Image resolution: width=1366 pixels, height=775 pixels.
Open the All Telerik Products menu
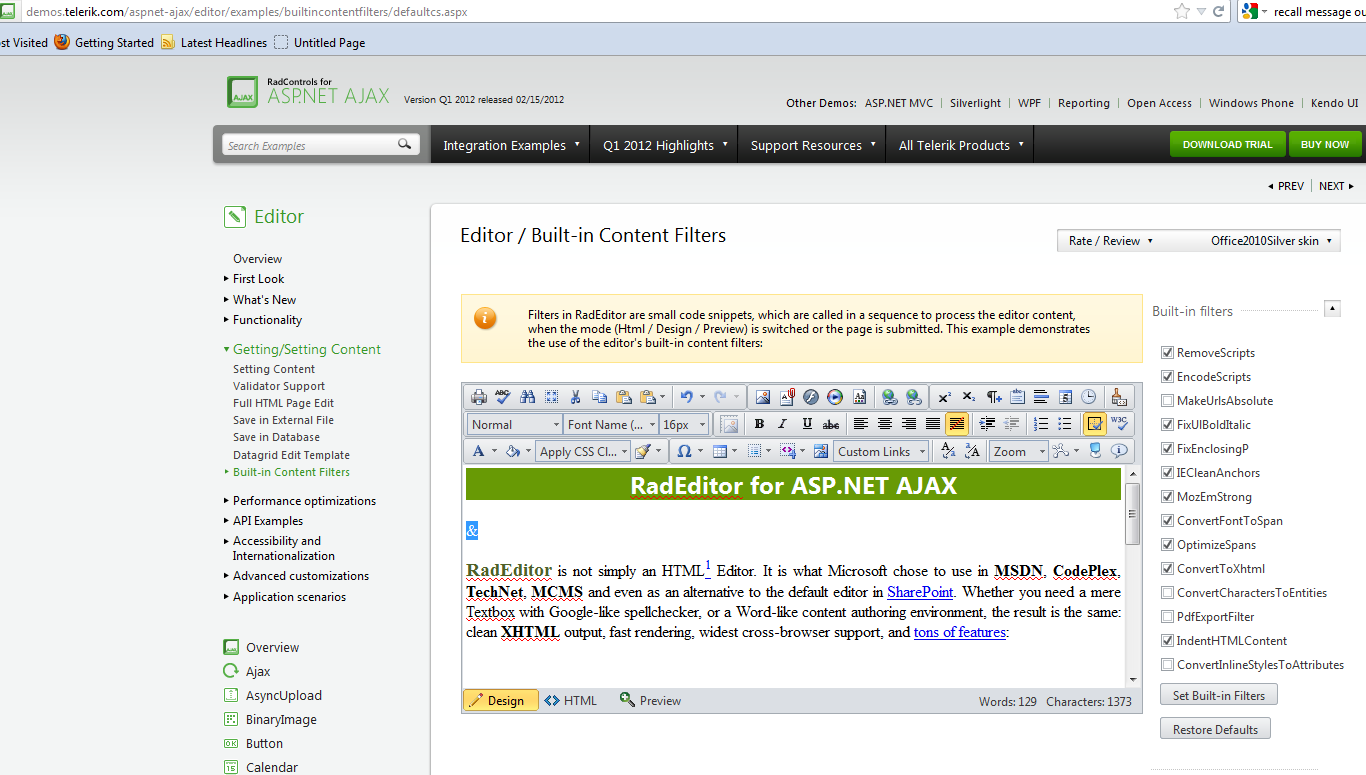960,145
